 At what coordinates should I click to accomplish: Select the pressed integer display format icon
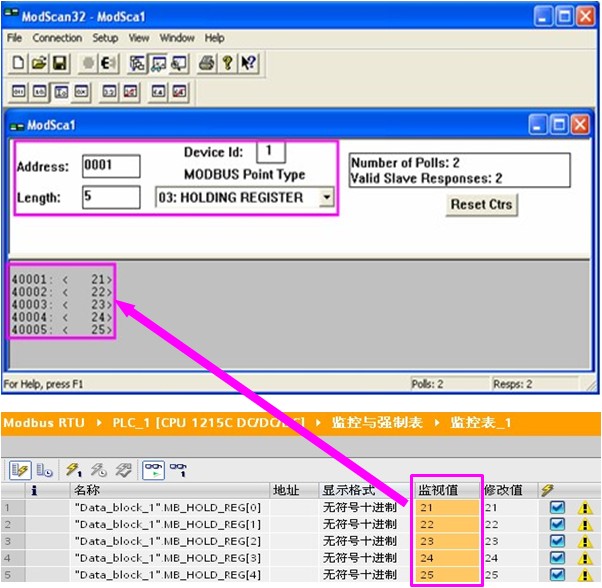coord(60,92)
